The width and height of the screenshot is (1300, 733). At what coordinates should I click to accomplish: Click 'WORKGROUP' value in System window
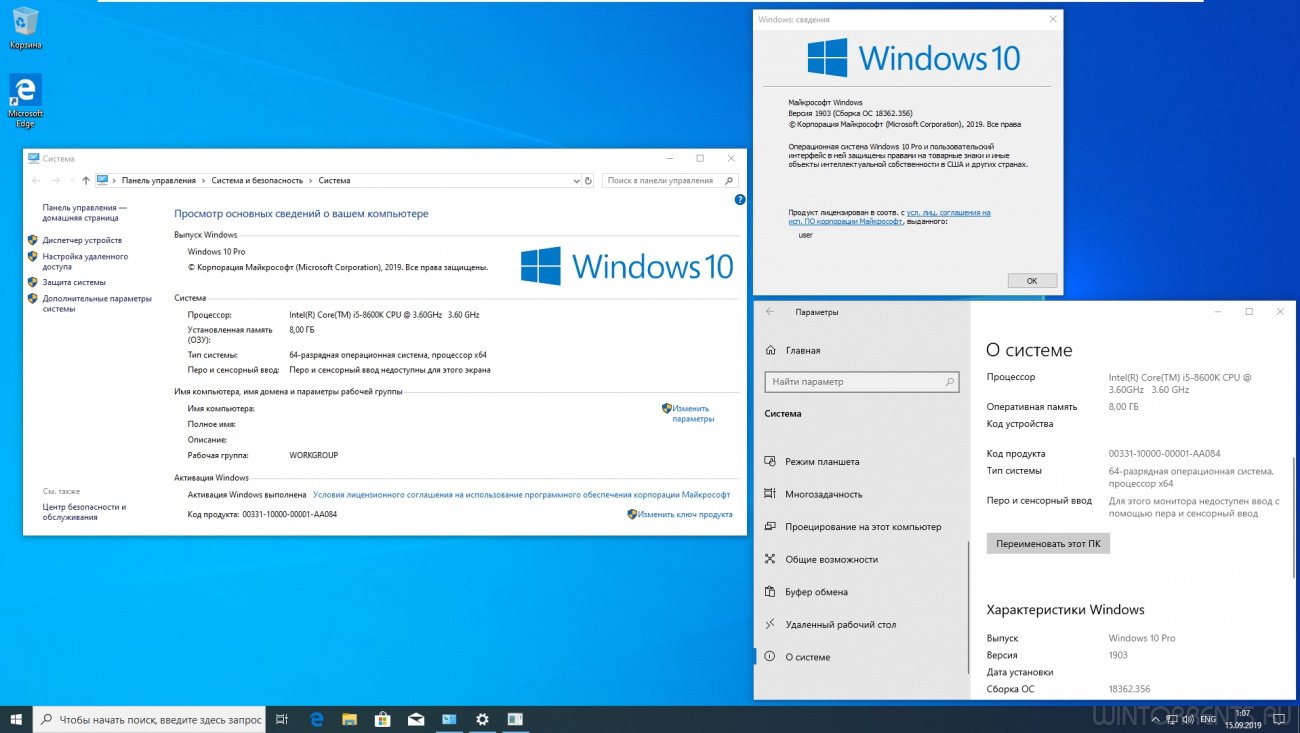(313, 455)
